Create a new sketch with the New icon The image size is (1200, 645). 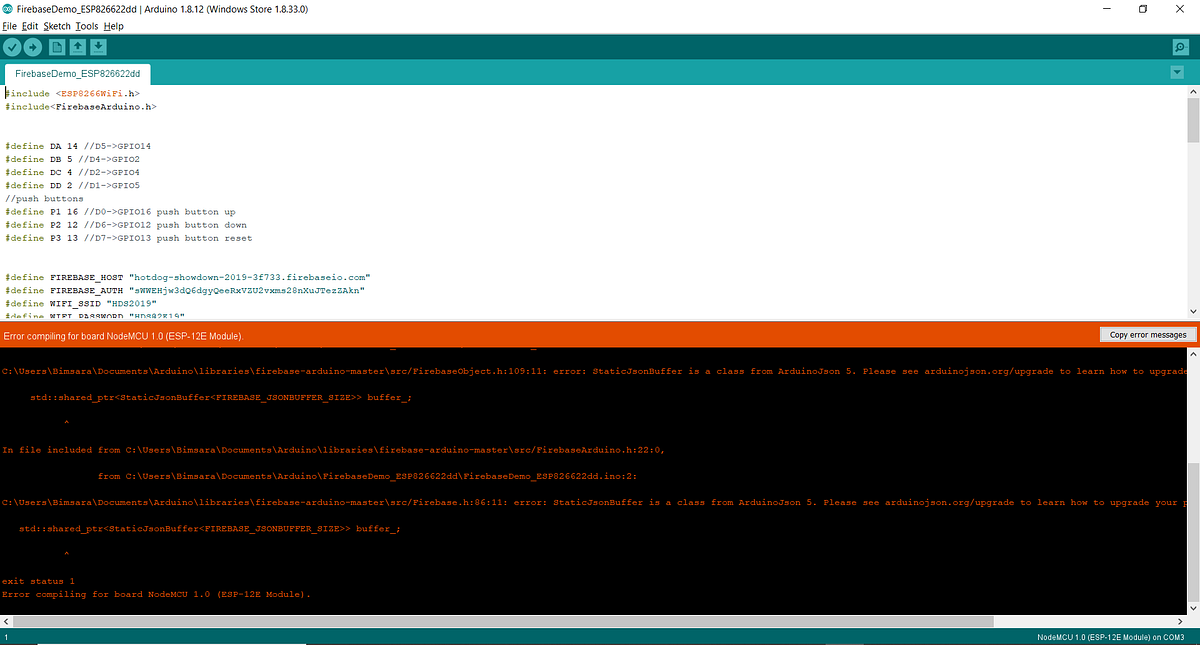59,46
